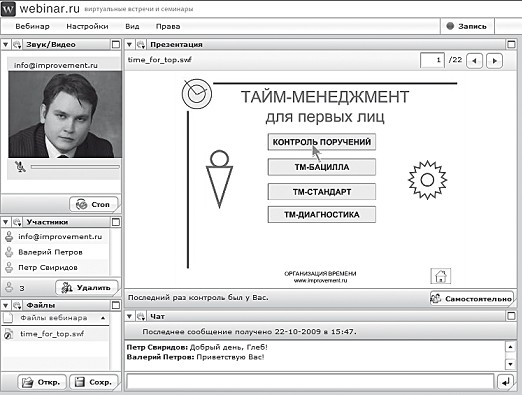Click the webinar.ru logo icon
Image resolution: width=522 pixels, height=395 pixels.
[x=8, y=9]
